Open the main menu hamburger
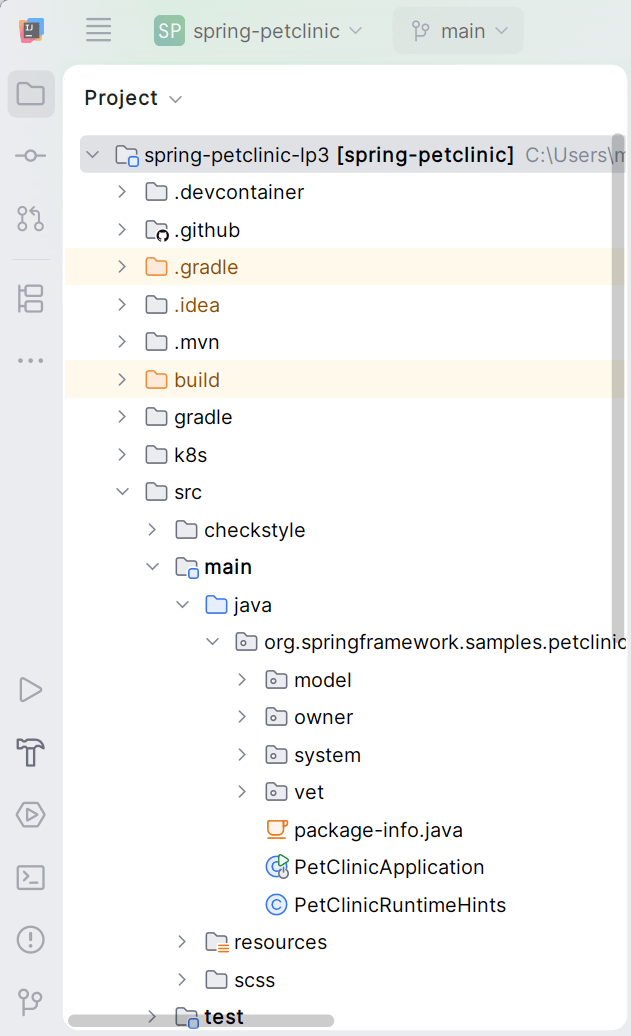The image size is (631, 1036). [x=99, y=30]
